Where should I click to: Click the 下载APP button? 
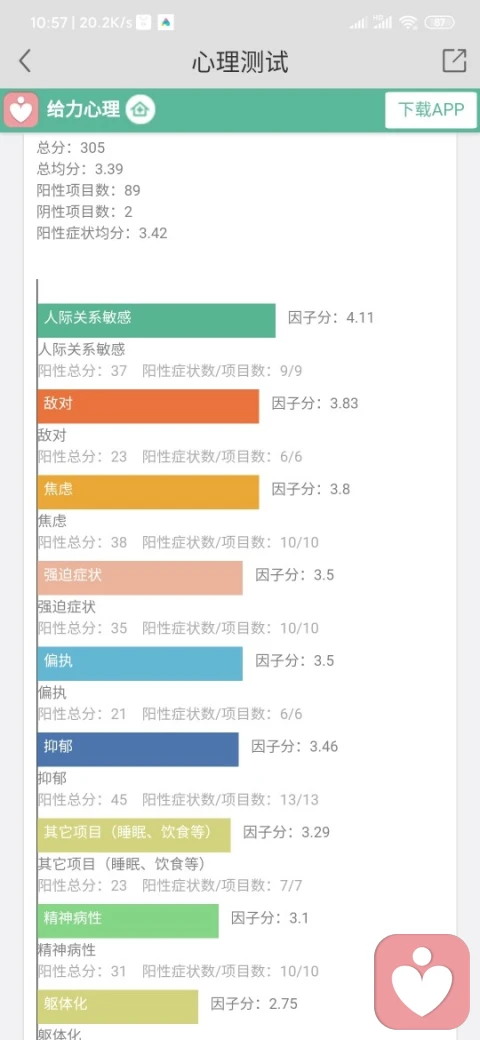(431, 109)
